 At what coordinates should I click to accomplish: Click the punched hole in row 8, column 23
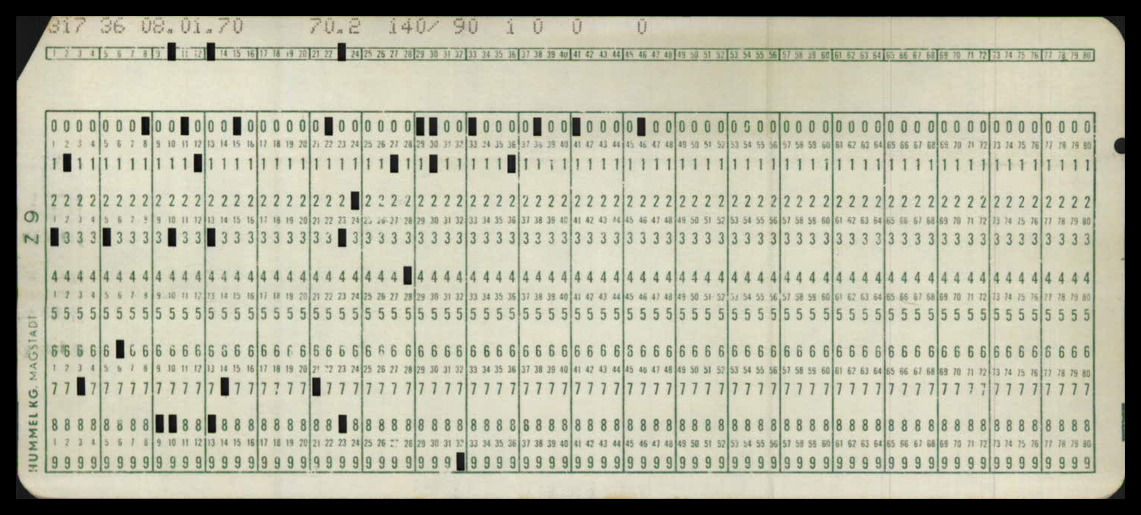[x=342, y=424]
